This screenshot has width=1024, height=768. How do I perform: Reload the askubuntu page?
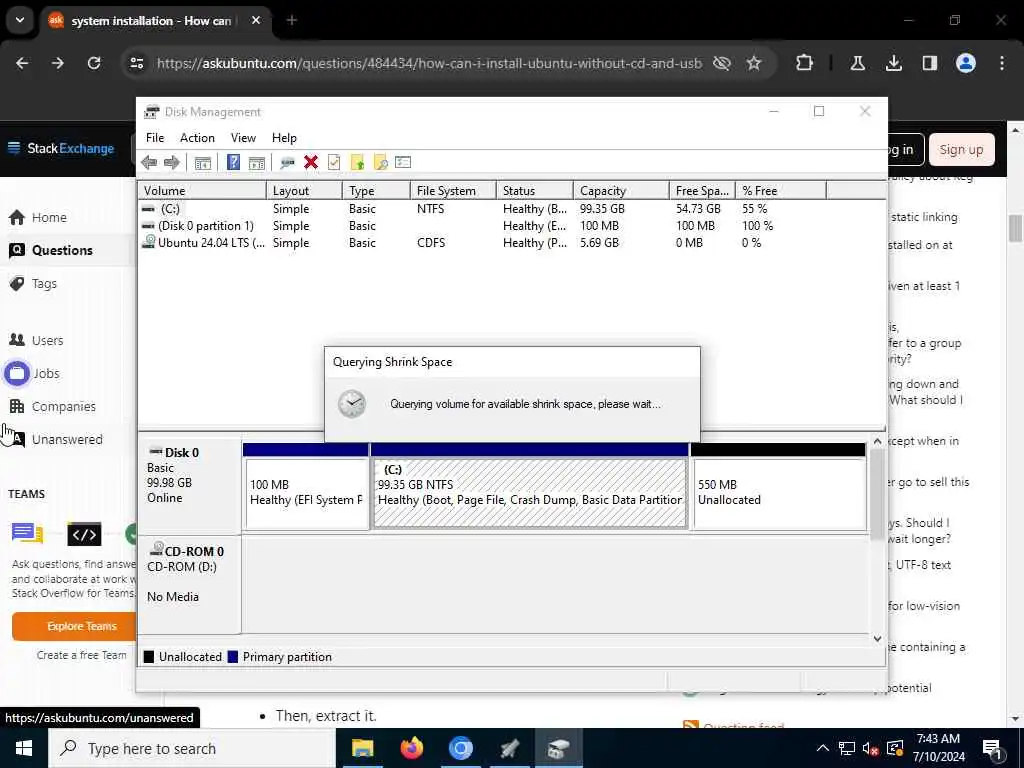[94, 63]
